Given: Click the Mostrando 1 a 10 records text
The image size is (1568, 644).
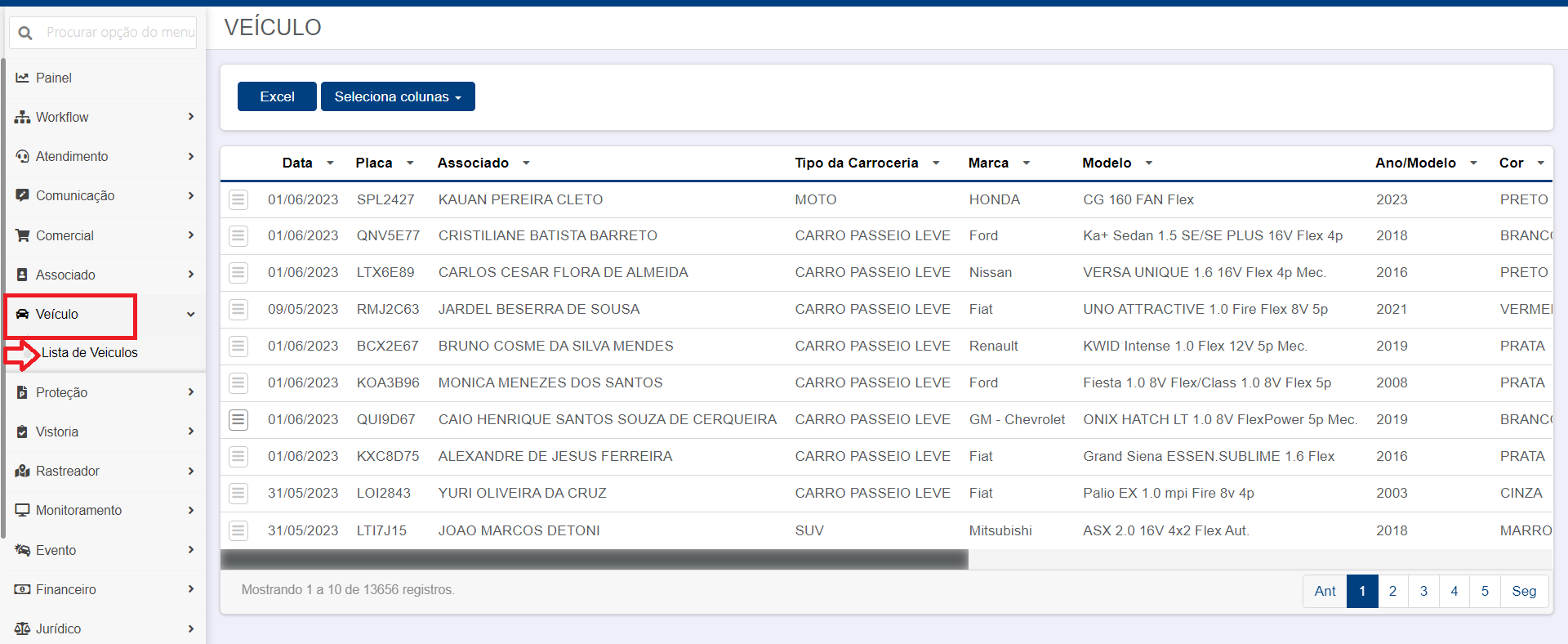Looking at the screenshot, I should pos(348,589).
